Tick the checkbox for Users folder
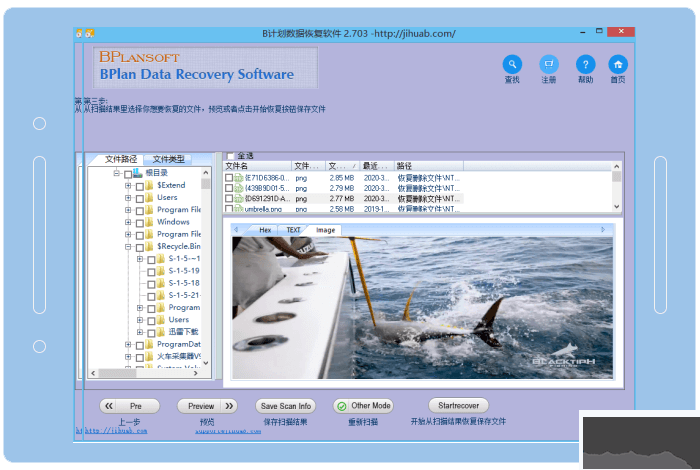The width and height of the screenshot is (700, 470). tap(139, 198)
